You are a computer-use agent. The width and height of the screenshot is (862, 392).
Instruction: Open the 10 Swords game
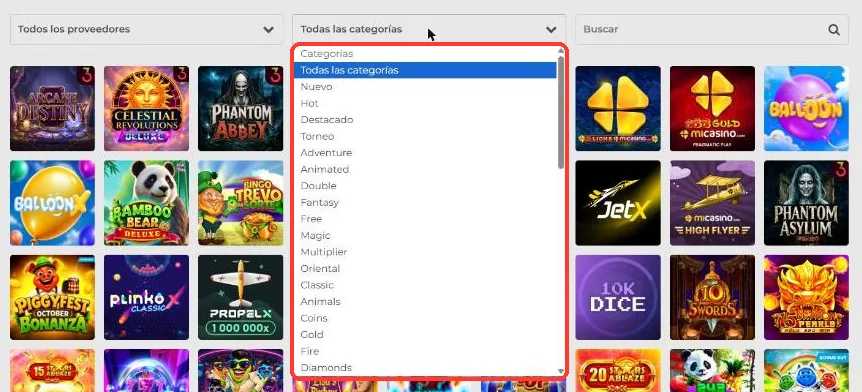(712, 297)
